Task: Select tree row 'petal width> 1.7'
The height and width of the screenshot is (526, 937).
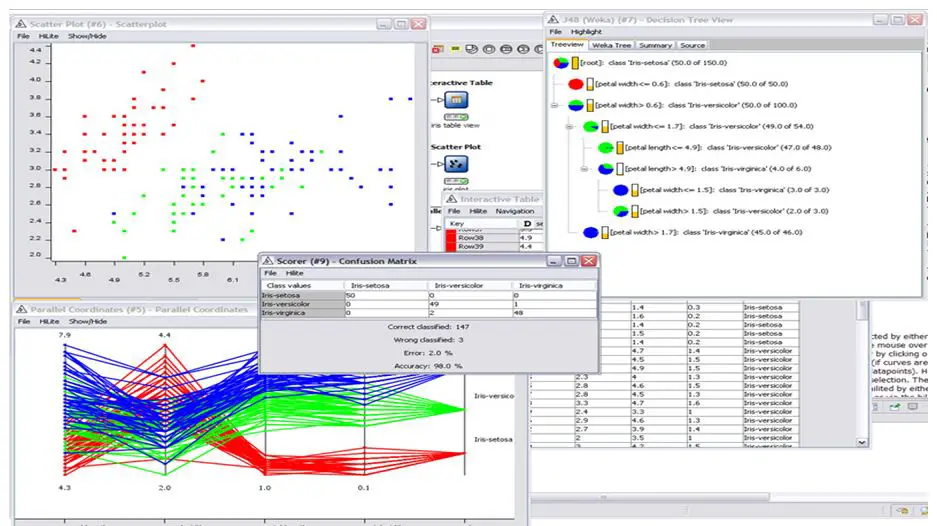Action: [x=706, y=233]
